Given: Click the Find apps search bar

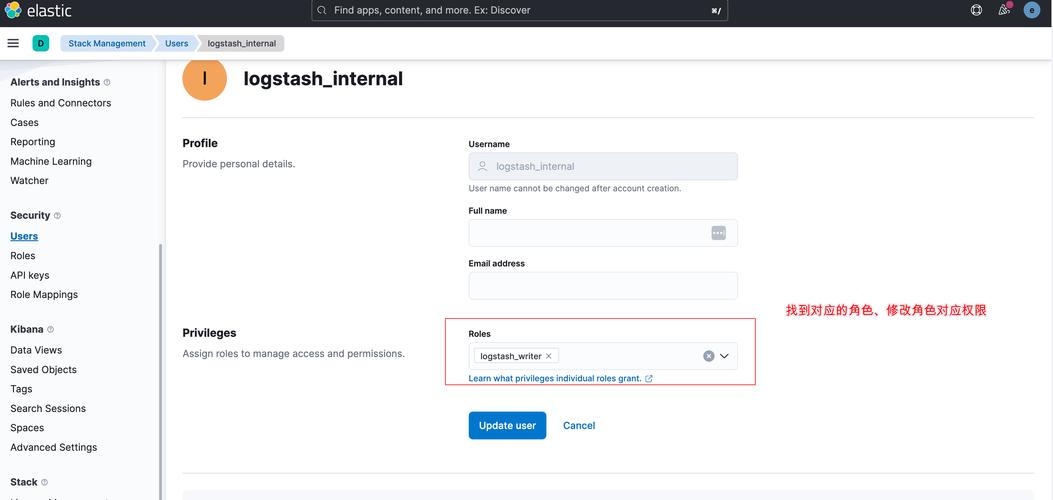Looking at the screenshot, I should pos(520,10).
